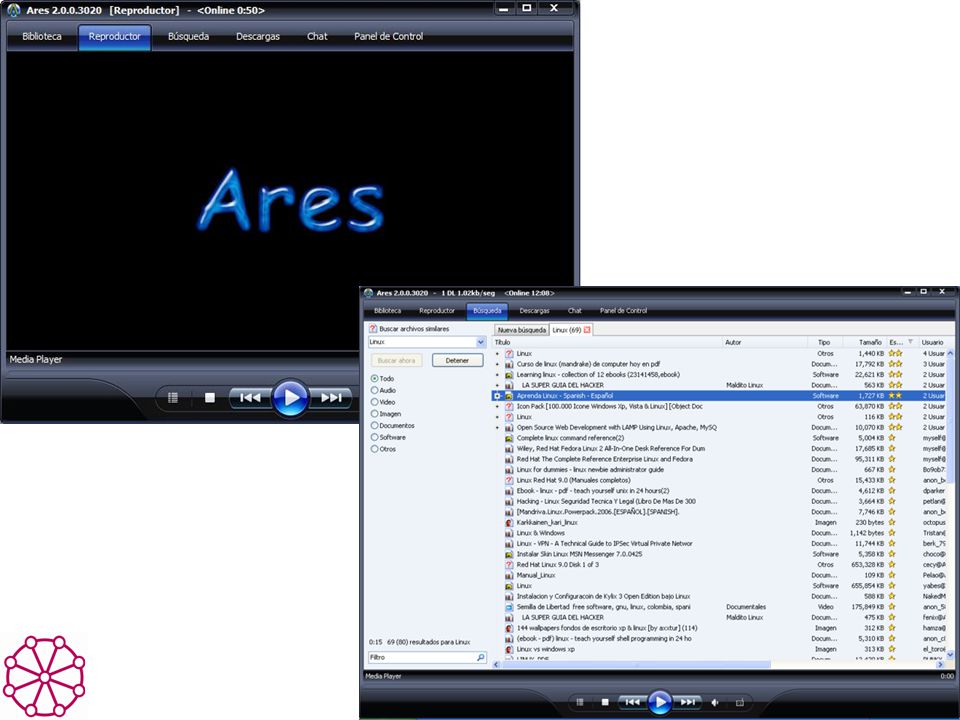The height and width of the screenshot is (720, 960).
Task: Expand Curso de linux (mandrake) result
Action: point(497,364)
